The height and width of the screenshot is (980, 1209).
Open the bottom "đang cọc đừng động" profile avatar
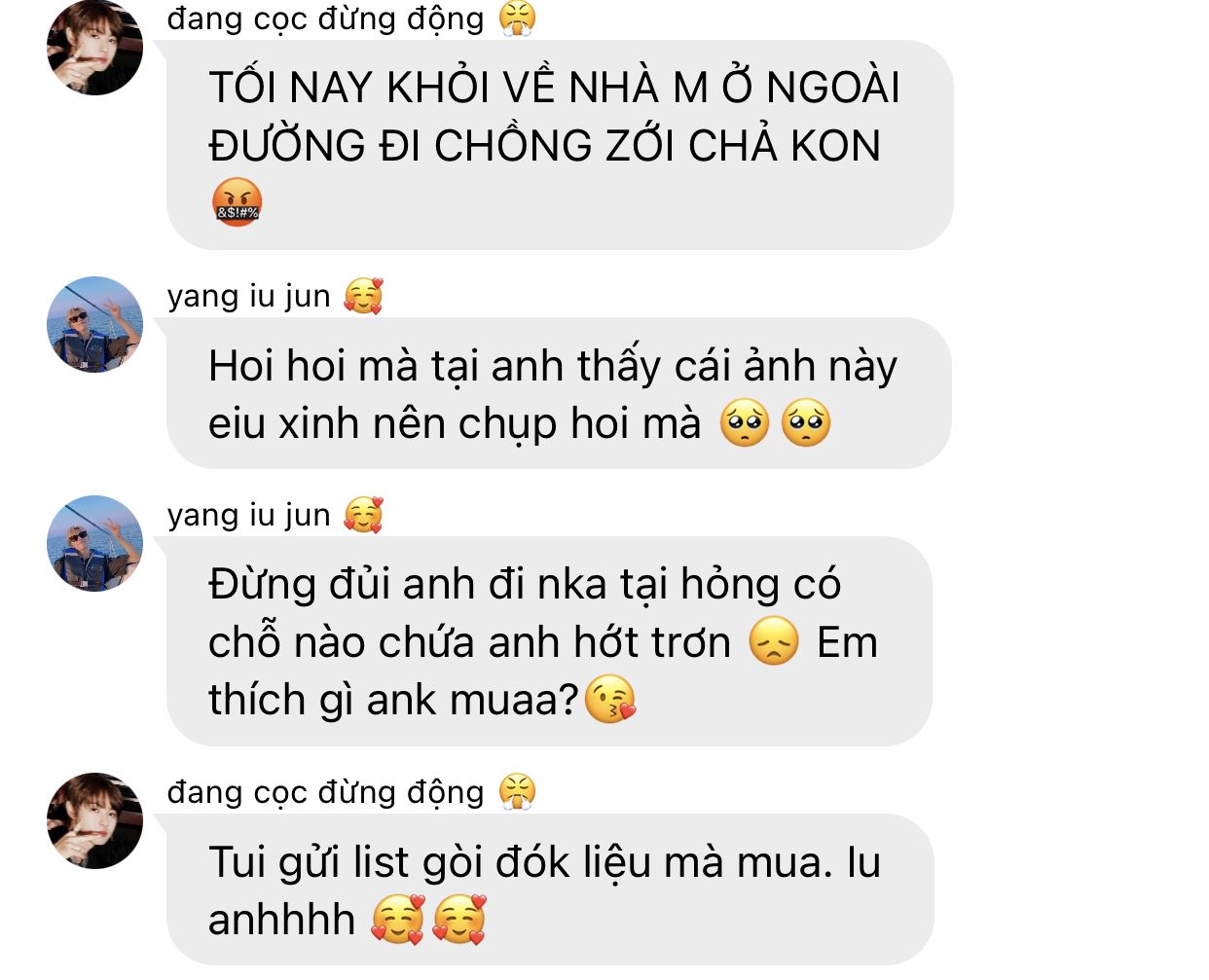[x=94, y=820]
